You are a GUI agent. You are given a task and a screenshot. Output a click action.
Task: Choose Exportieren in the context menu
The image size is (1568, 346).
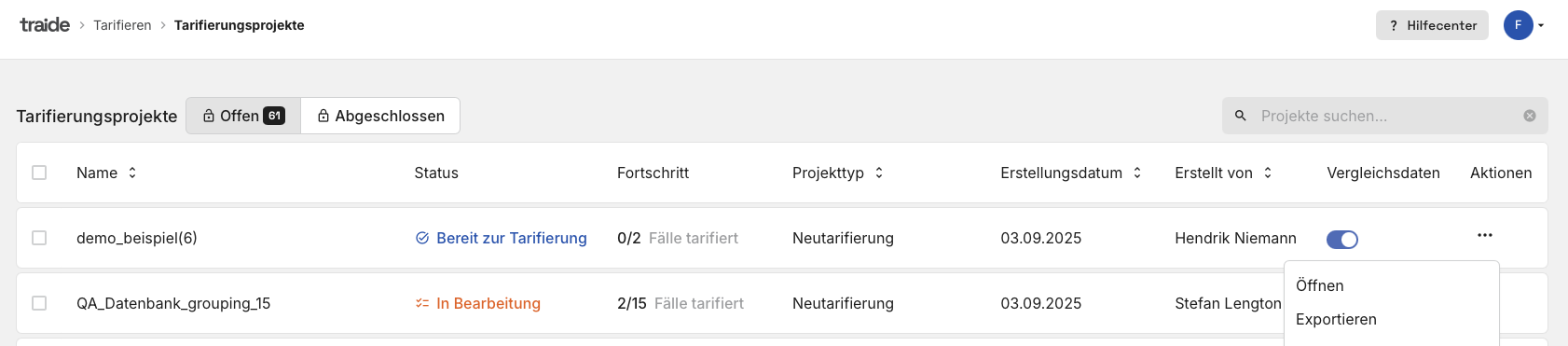click(x=1336, y=319)
